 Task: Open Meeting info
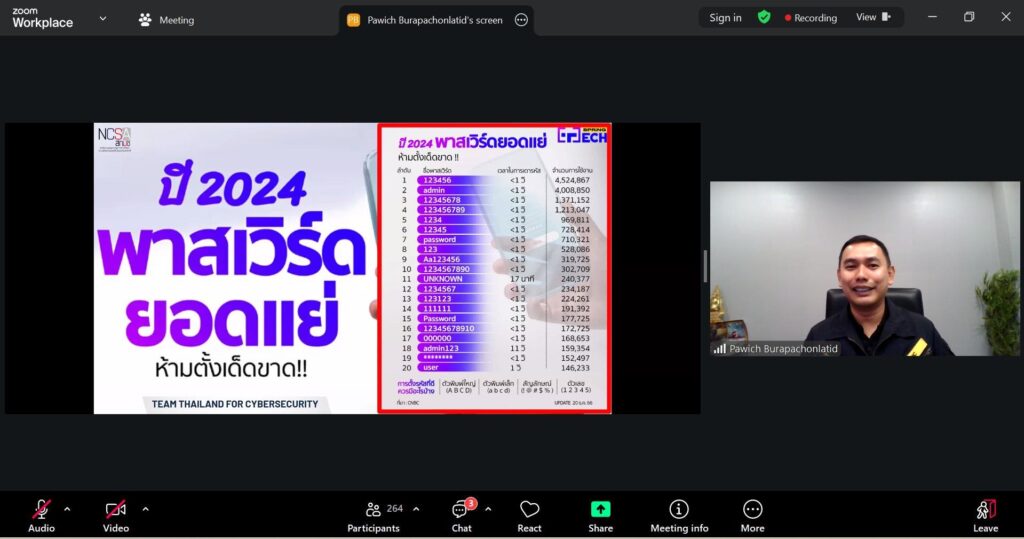point(679,514)
